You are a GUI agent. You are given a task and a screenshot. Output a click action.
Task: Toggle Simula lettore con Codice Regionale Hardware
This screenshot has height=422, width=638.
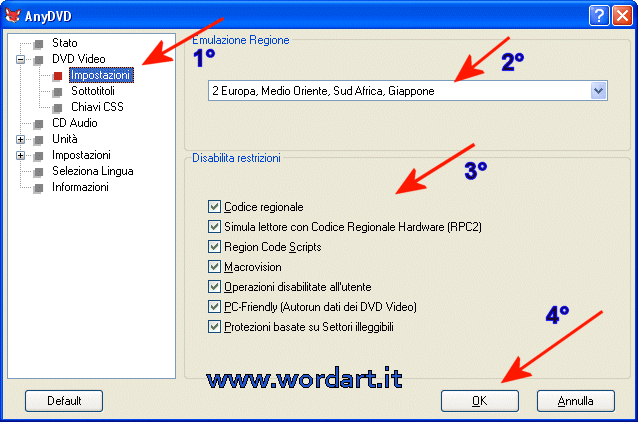(x=214, y=227)
